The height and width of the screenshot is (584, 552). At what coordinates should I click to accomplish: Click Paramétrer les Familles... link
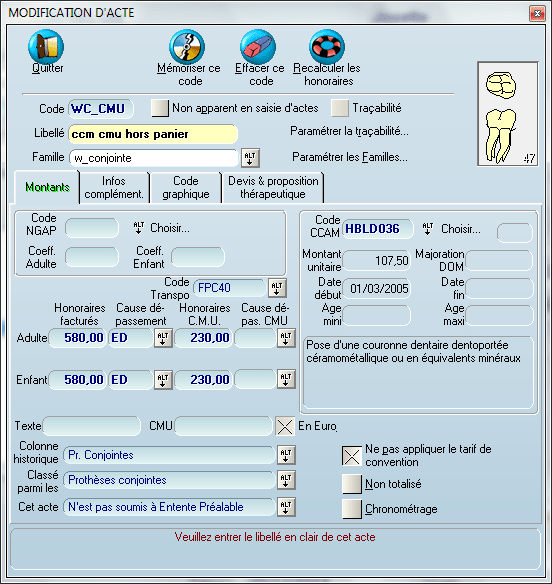point(350,157)
